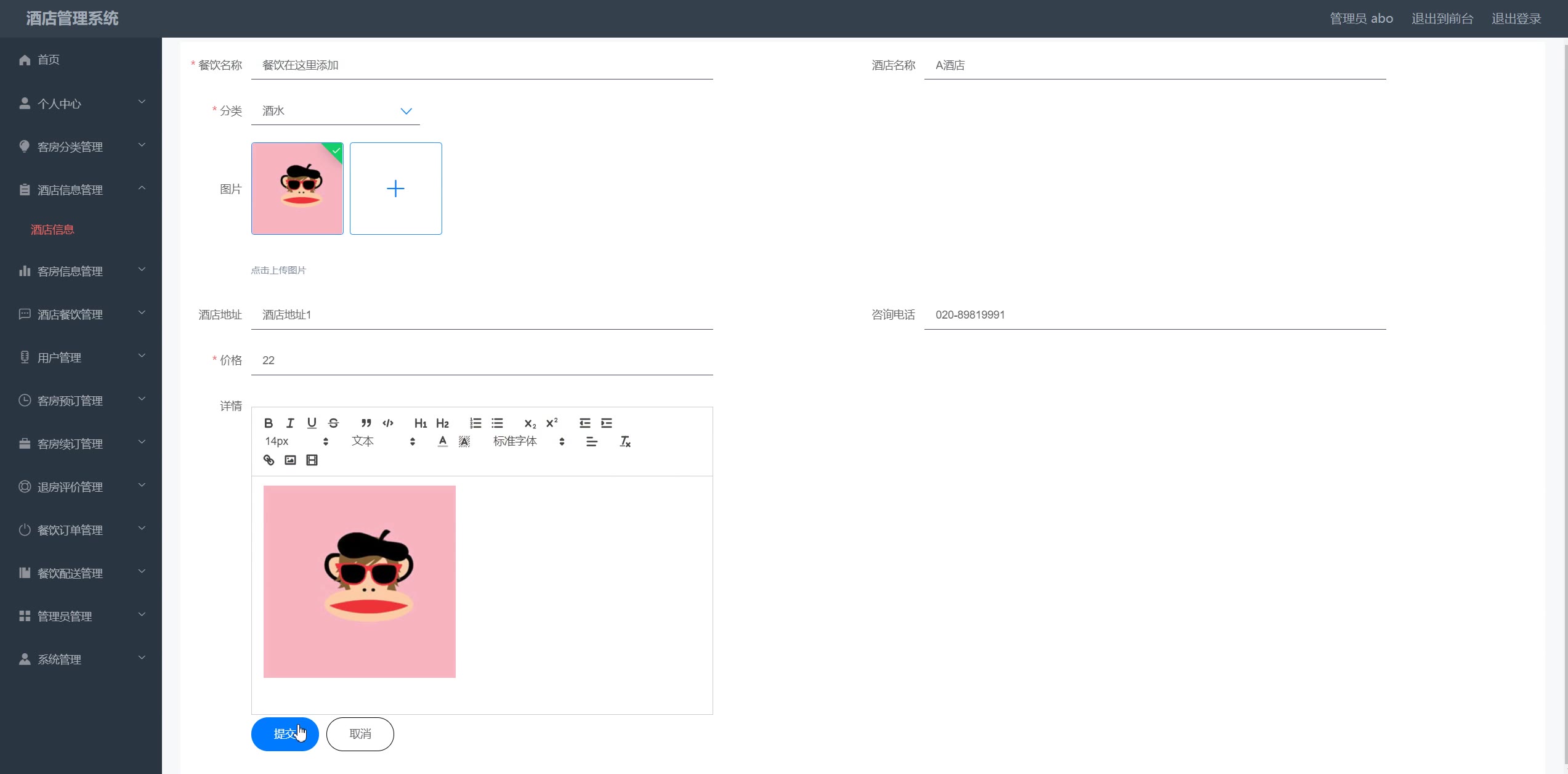Decrease indent in the editor
This screenshot has width=1568, height=774.
click(584, 423)
